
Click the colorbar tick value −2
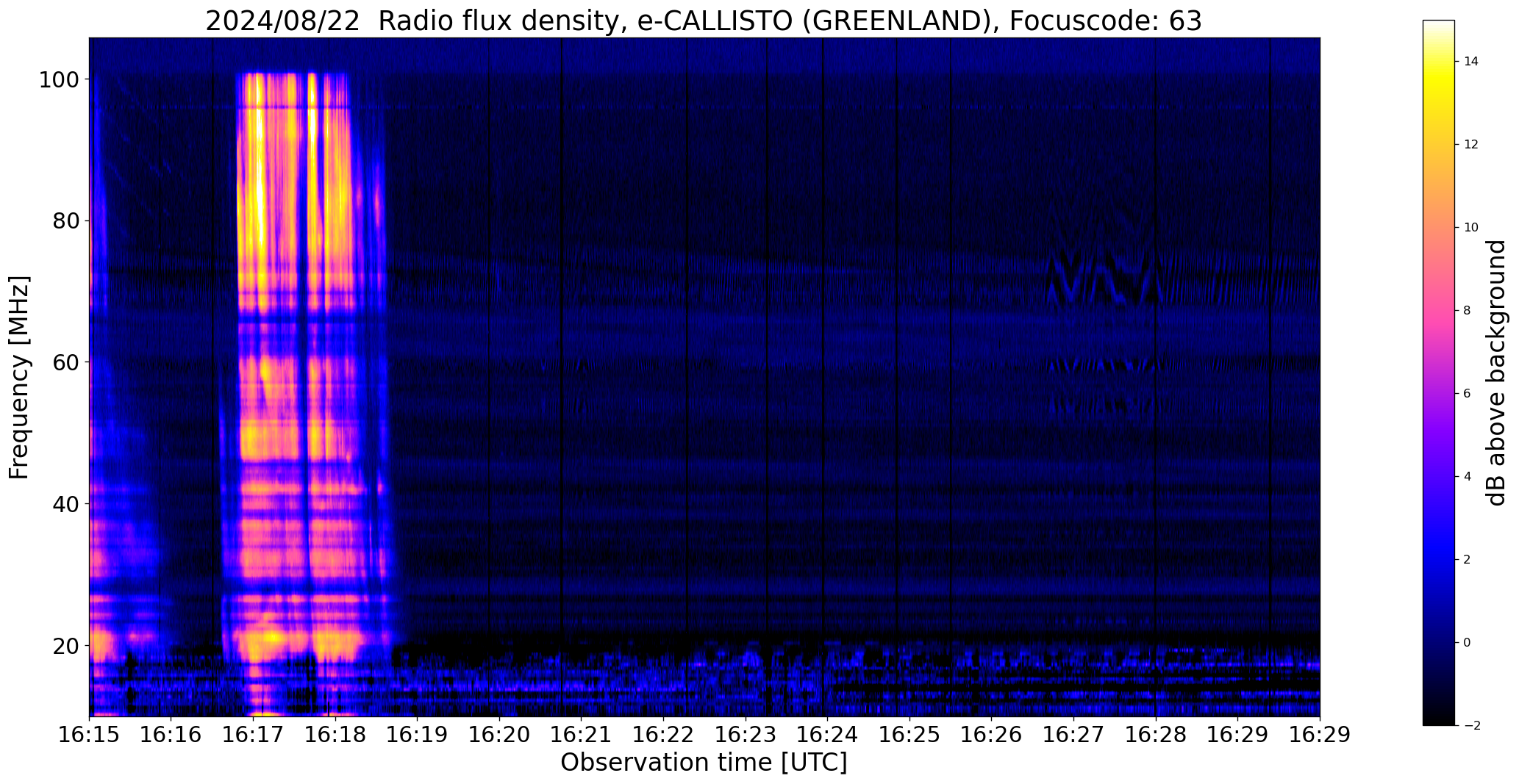(1471, 726)
